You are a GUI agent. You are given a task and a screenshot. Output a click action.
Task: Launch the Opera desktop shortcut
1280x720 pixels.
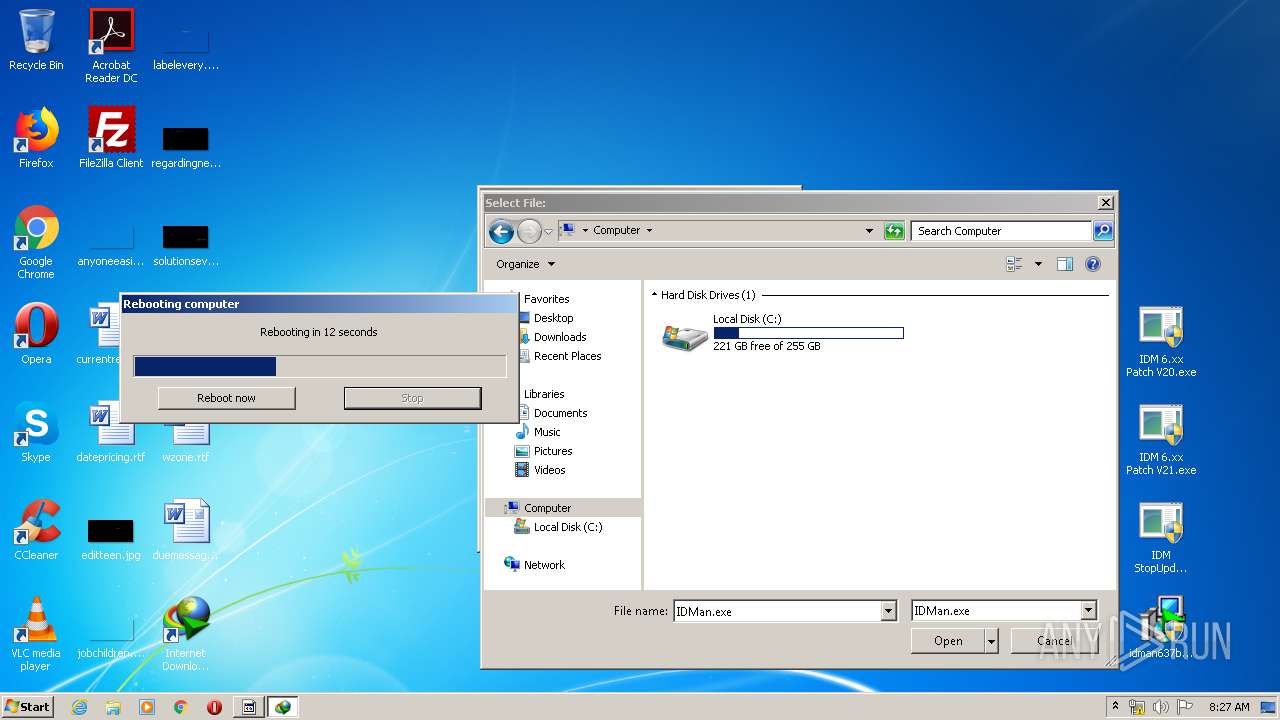pyautogui.click(x=36, y=334)
